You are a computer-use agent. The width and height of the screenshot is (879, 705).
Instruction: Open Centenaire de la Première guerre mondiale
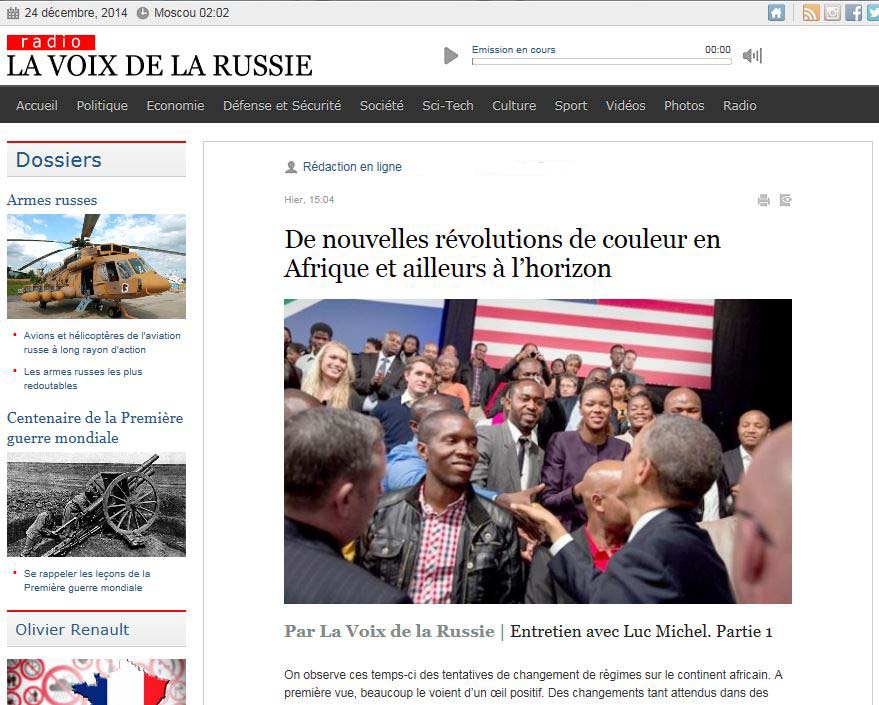tap(95, 428)
